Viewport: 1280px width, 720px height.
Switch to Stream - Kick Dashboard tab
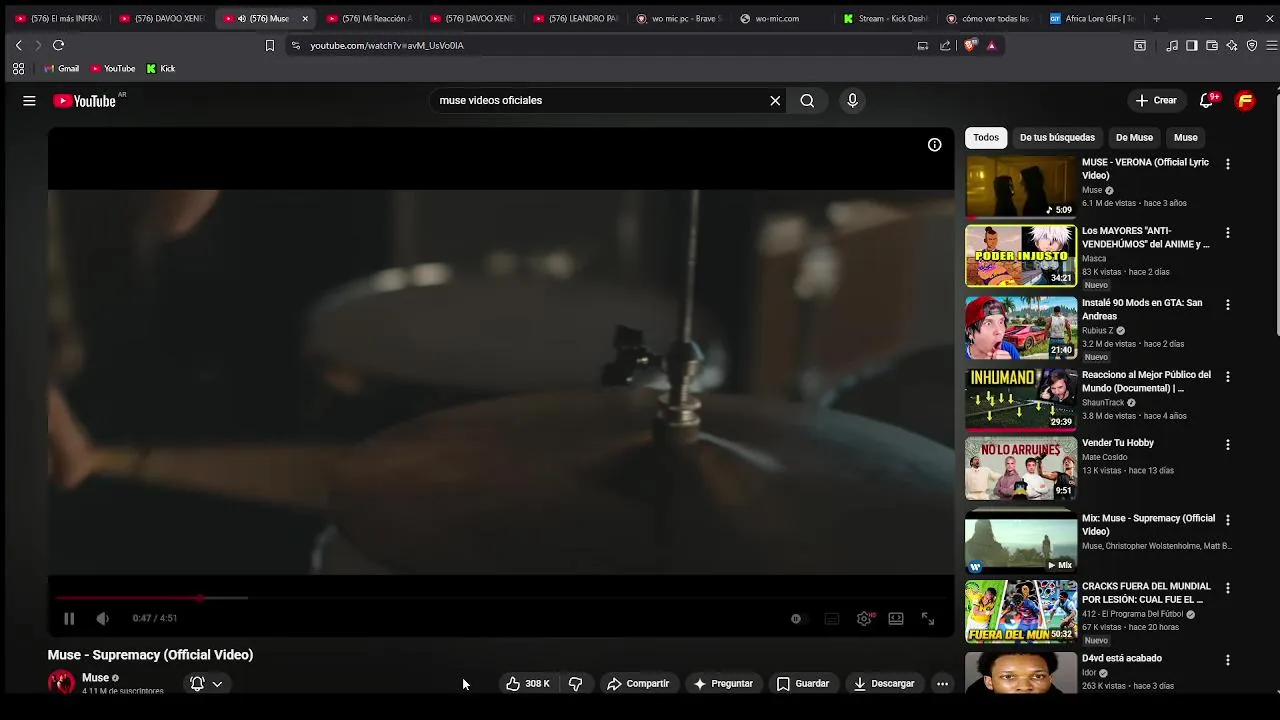(887, 18)
